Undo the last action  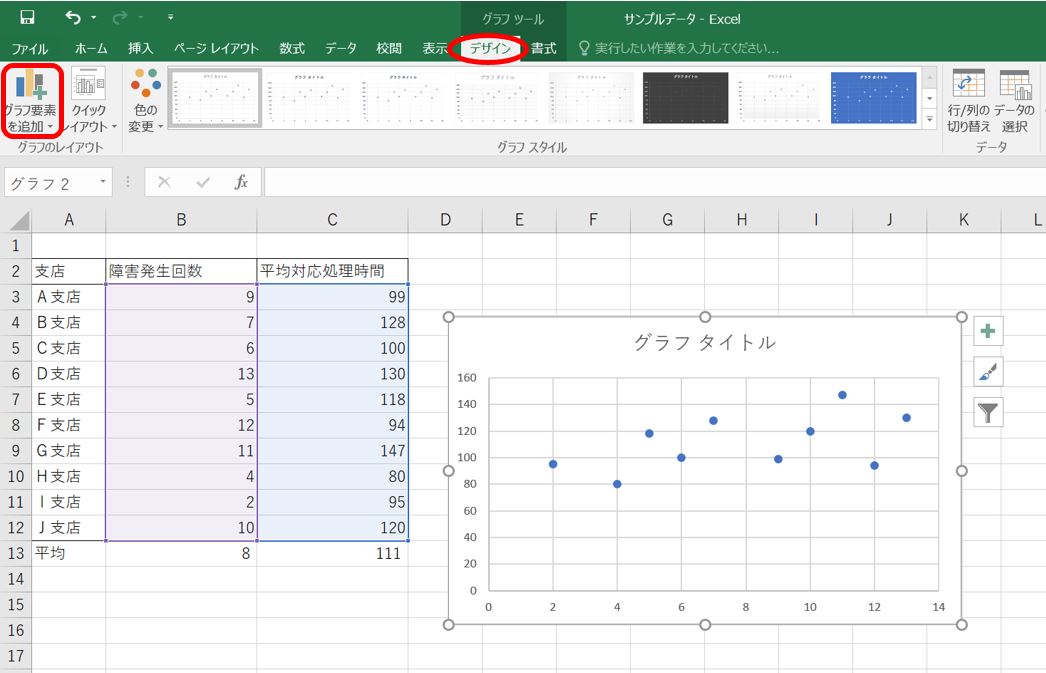click(73, 17)
